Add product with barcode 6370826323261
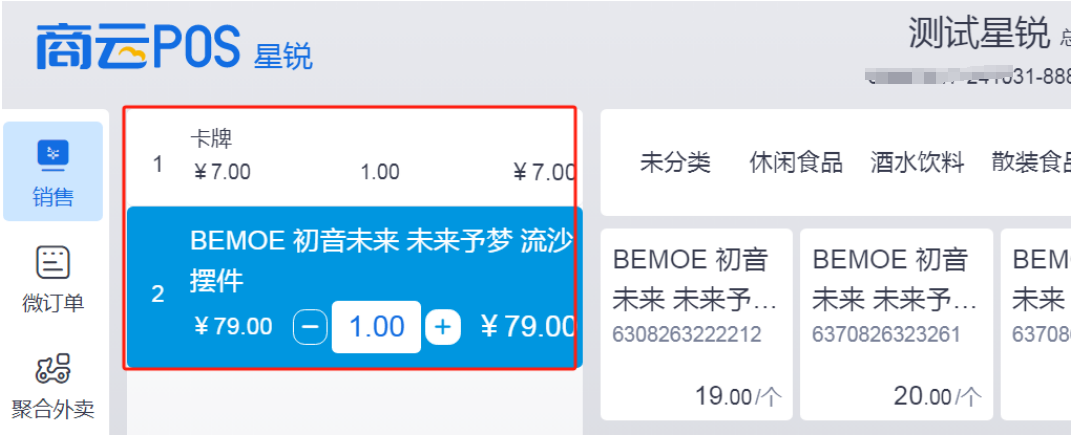 [896, 325]
